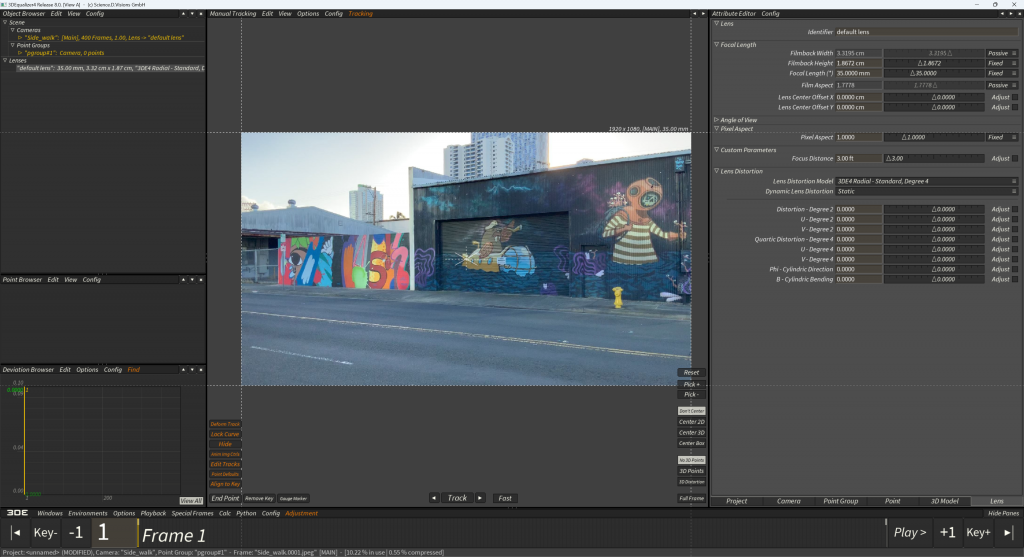Open the Lens Distortion Model dropdown
The height and width of the screenshot is (557, 1024).
point(927,181)
